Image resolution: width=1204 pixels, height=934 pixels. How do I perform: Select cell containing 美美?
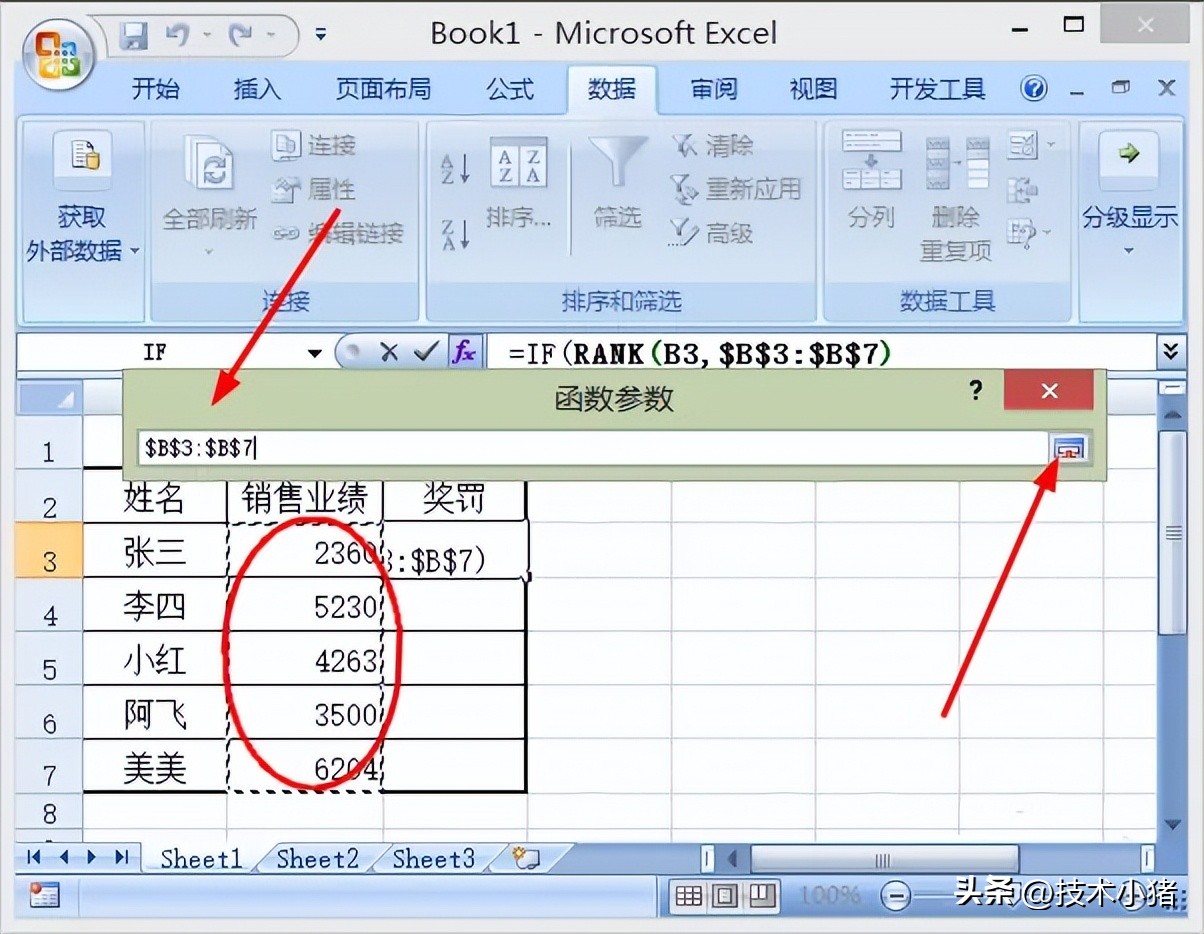155,767
